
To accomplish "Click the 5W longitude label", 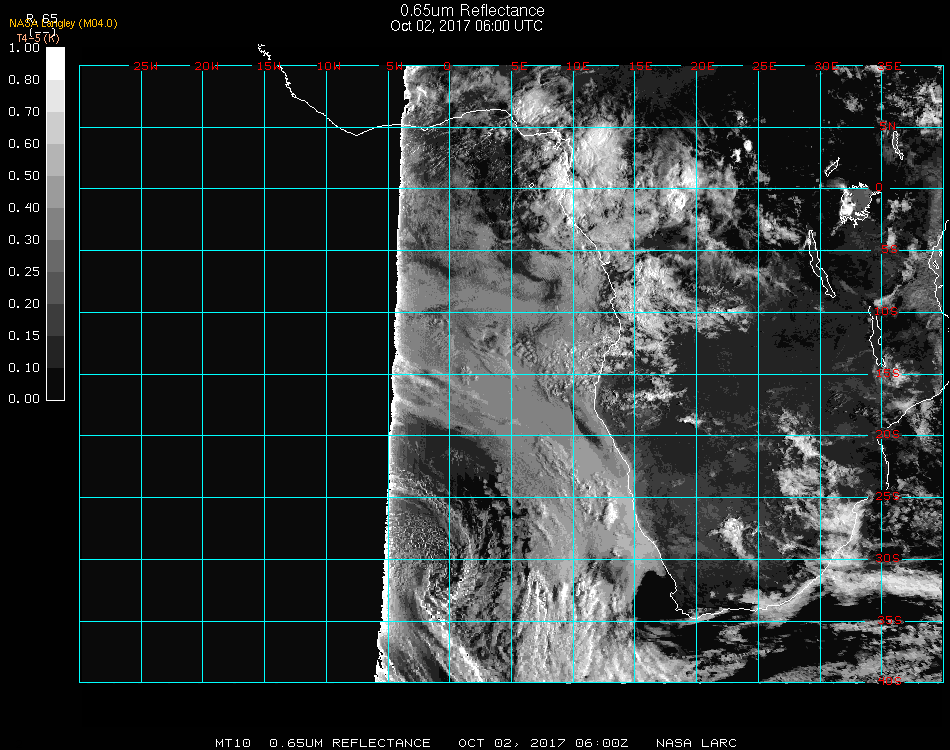I will (395, 66).
